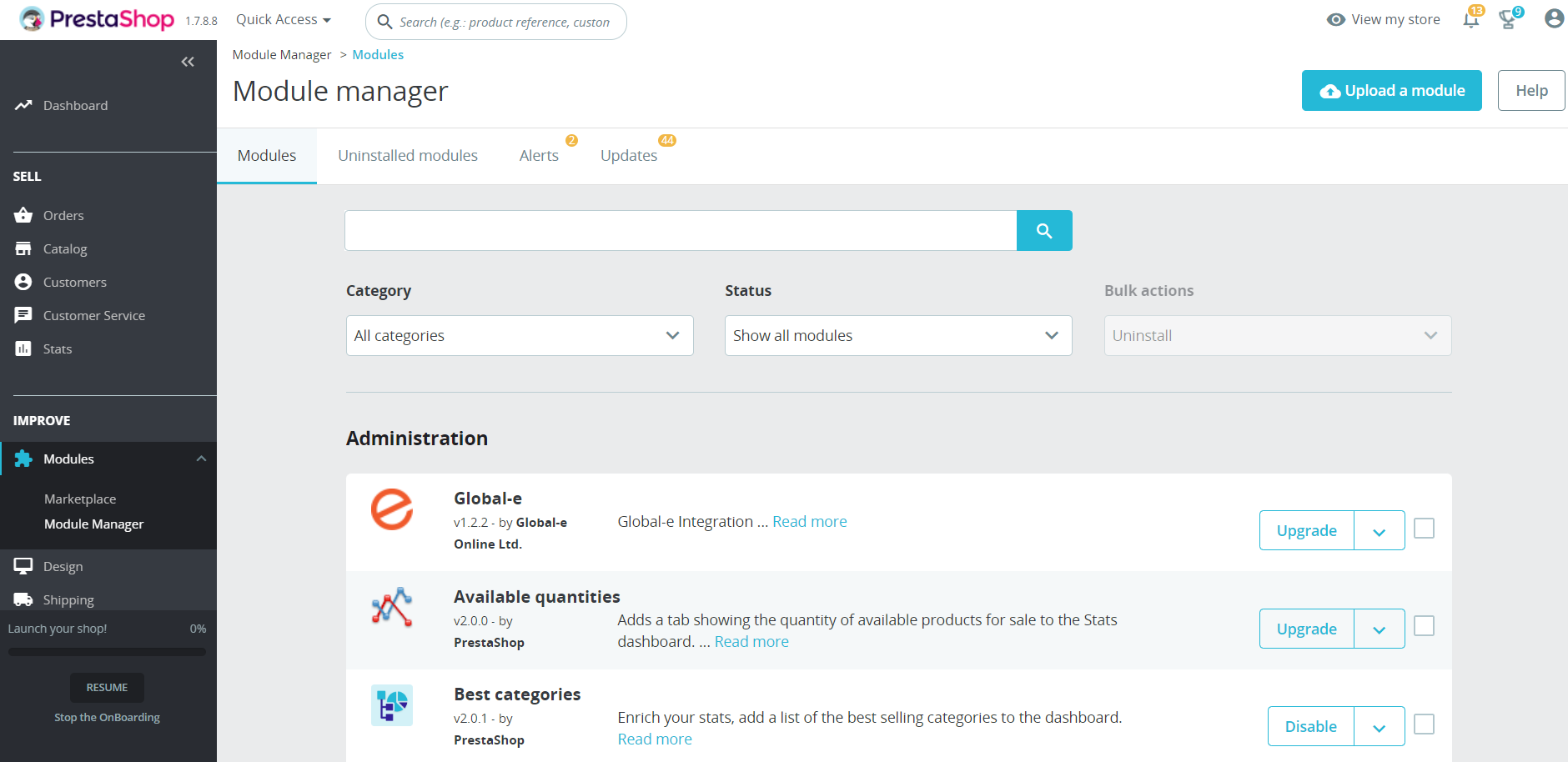Screen dimensions: 1568x762
Task: Tick the Best categories module checkbox
Action: click(x=1425, y=724)
